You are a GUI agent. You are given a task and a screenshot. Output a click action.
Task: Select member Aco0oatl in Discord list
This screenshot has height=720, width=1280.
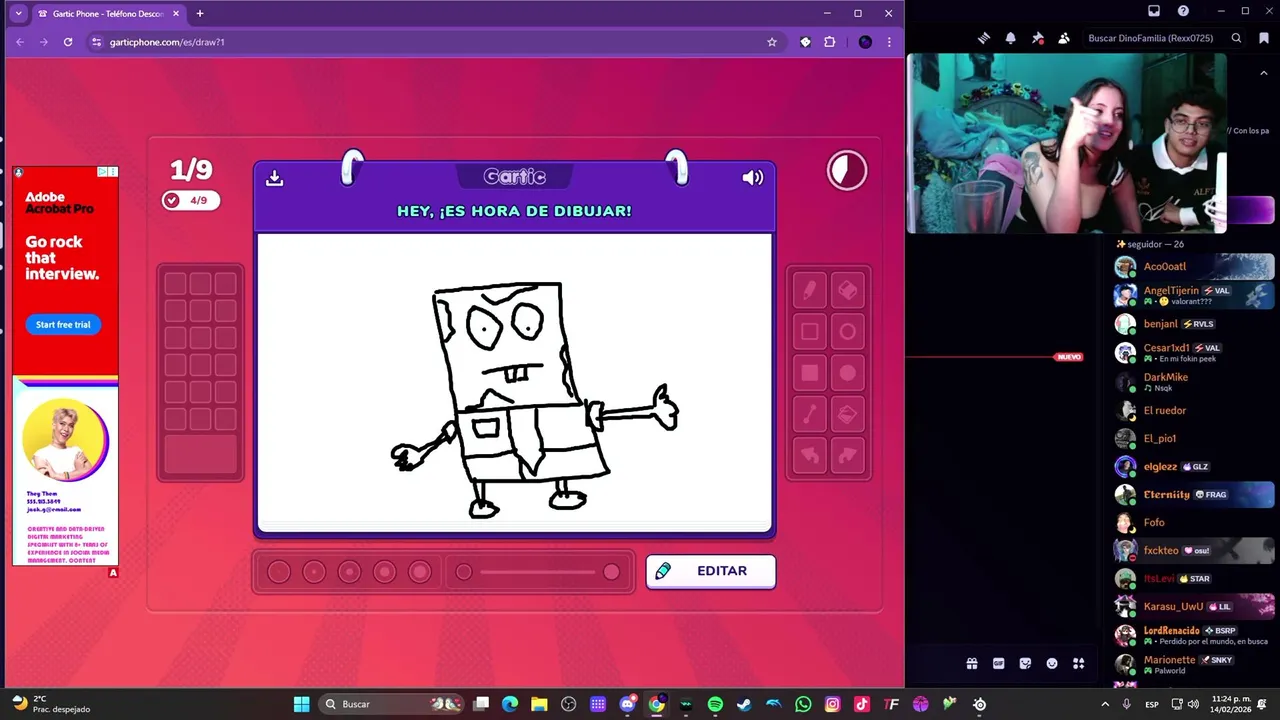tap(1194, 266)
